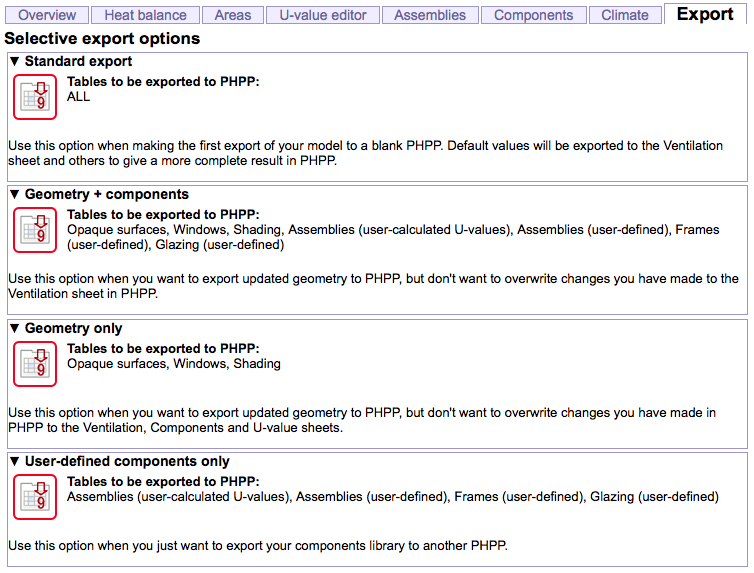This screenshot has width=754, height=573.
Task: Select the Assemblies tab
Action: 430,15
